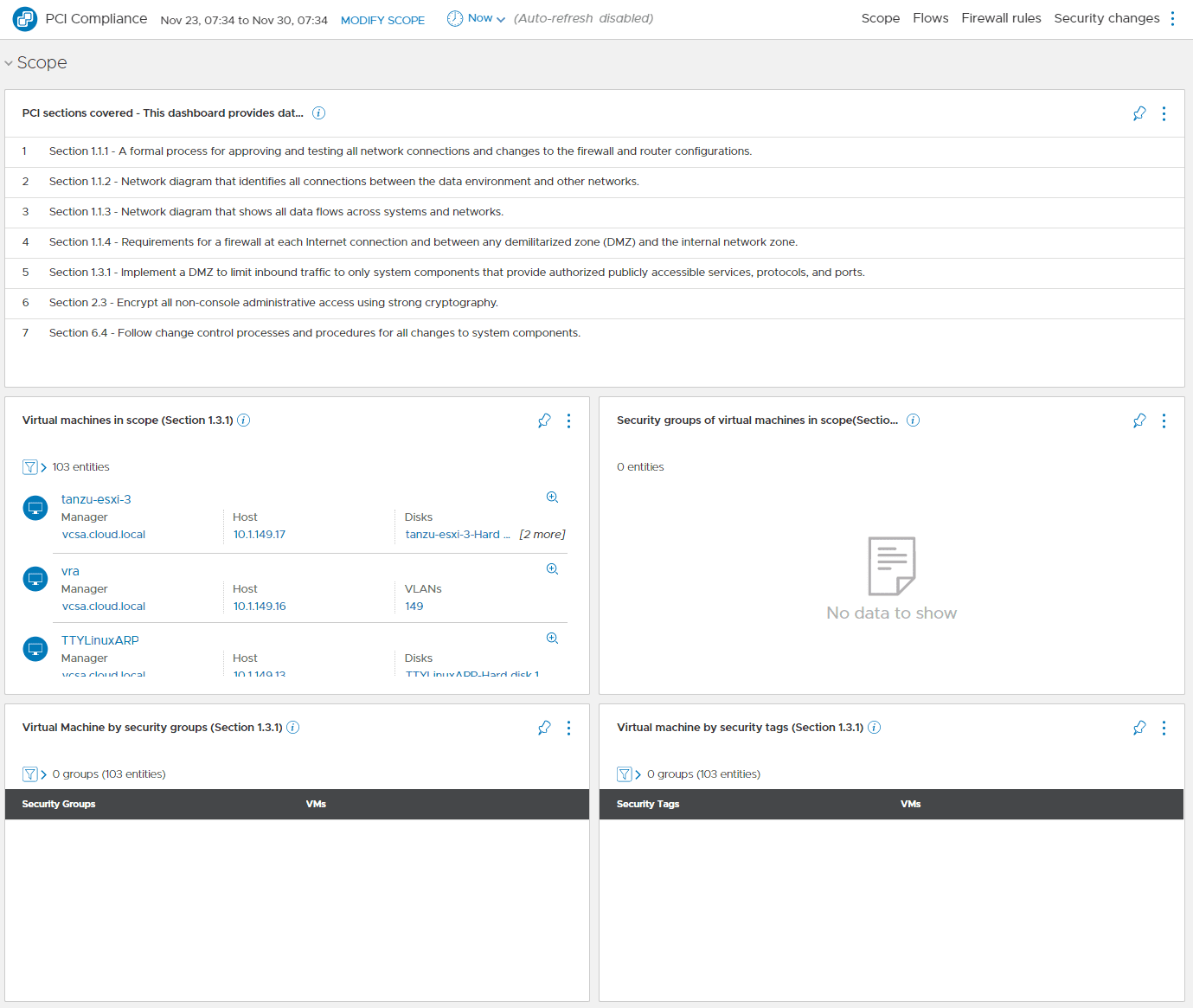The height and width of the screenshot is (1008, 1193).
Task: Click VMs column header in security tags table
Action: (x=911, y=805)
